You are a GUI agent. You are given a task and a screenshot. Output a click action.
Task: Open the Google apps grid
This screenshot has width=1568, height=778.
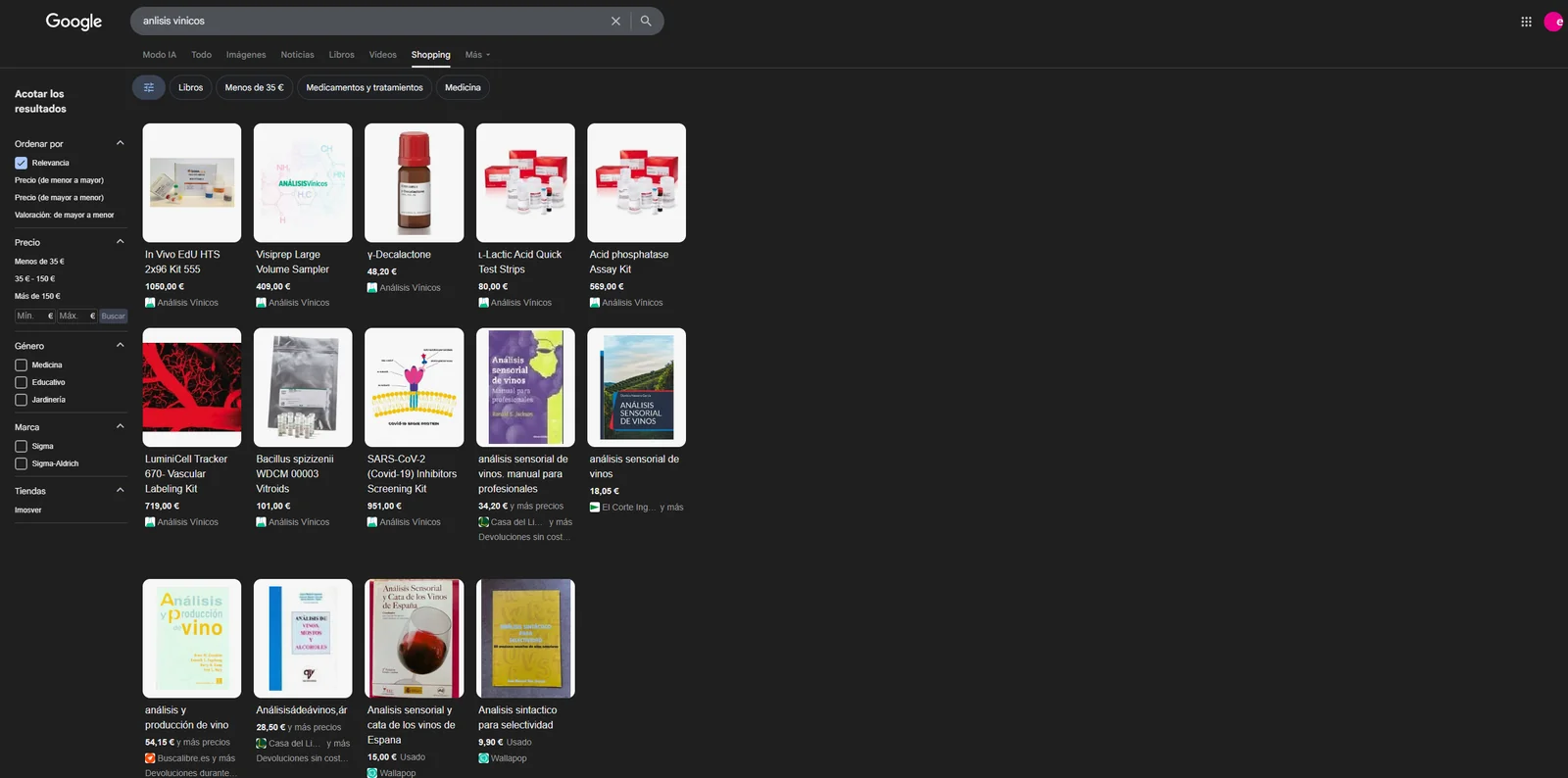[1526, 22]
